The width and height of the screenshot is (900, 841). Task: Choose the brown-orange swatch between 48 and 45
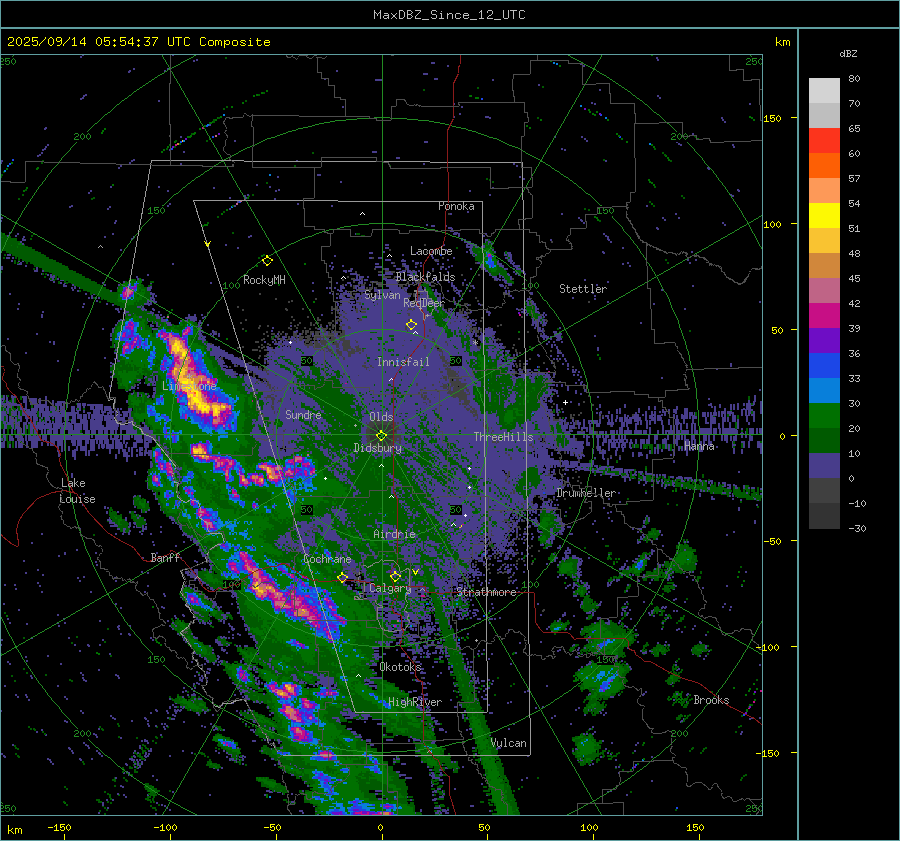pos(824,266)
